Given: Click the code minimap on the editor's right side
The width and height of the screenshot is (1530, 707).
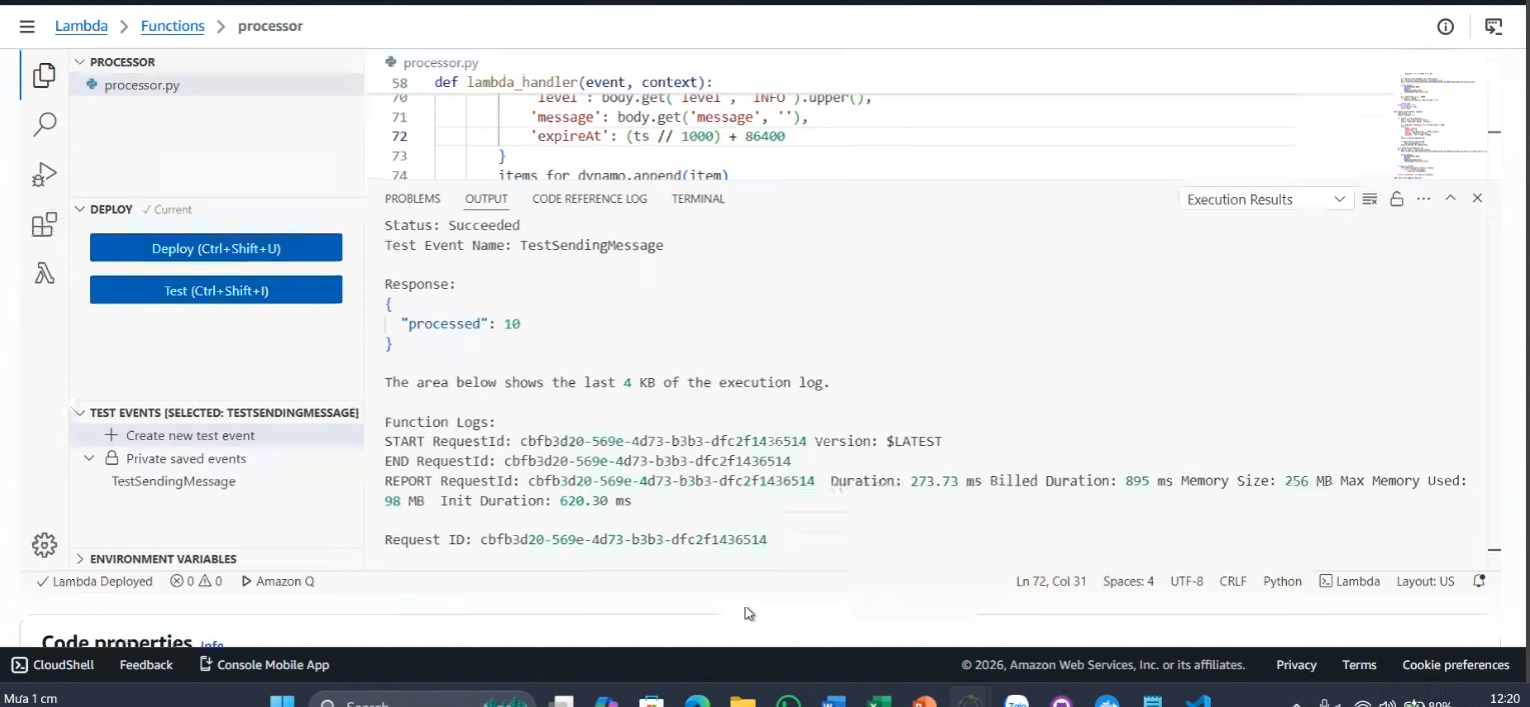Looking at the screenshot, I should tap(1440, 125).
